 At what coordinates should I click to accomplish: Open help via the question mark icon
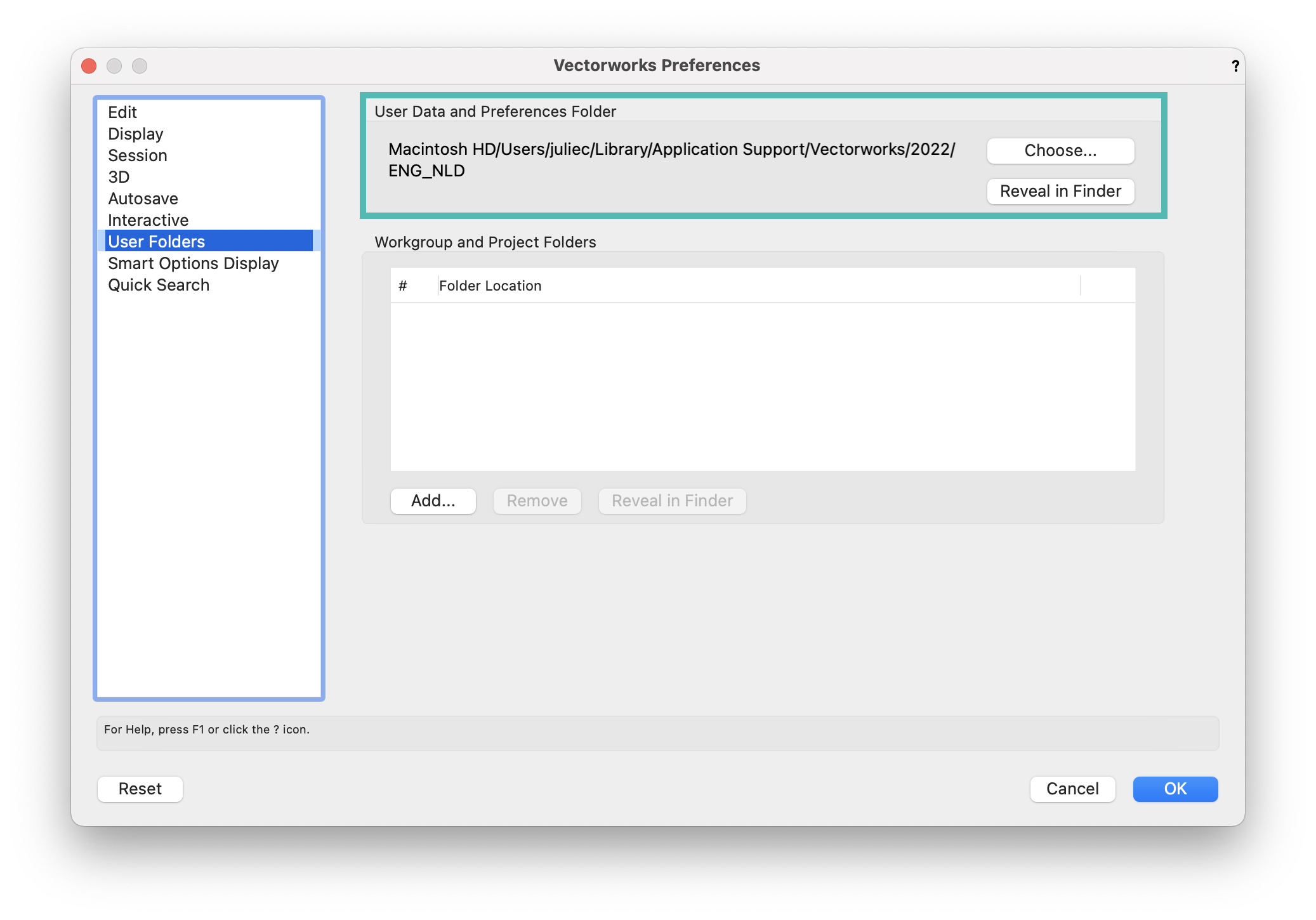1235,66
